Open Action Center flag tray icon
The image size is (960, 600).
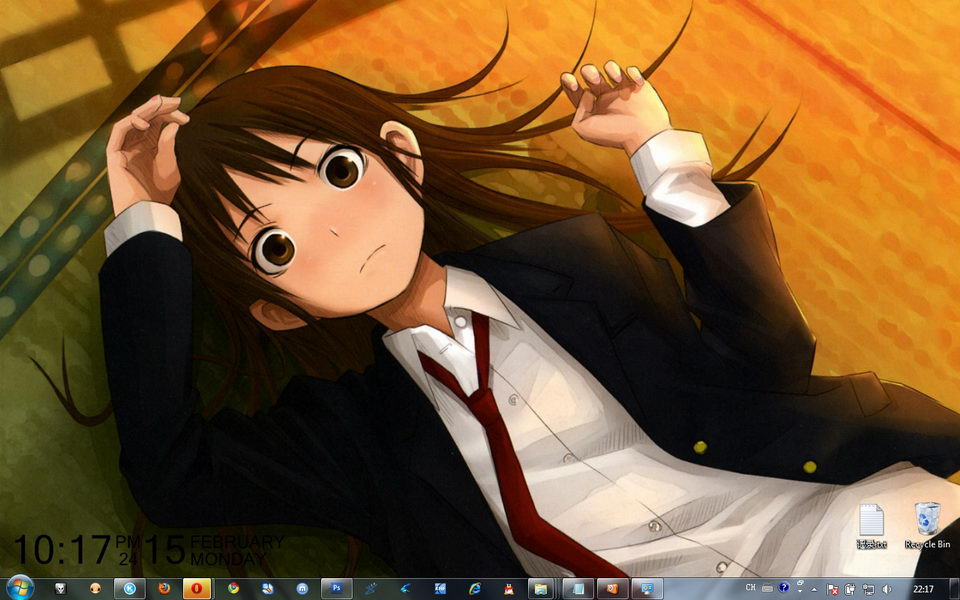(x=833, y=589)
